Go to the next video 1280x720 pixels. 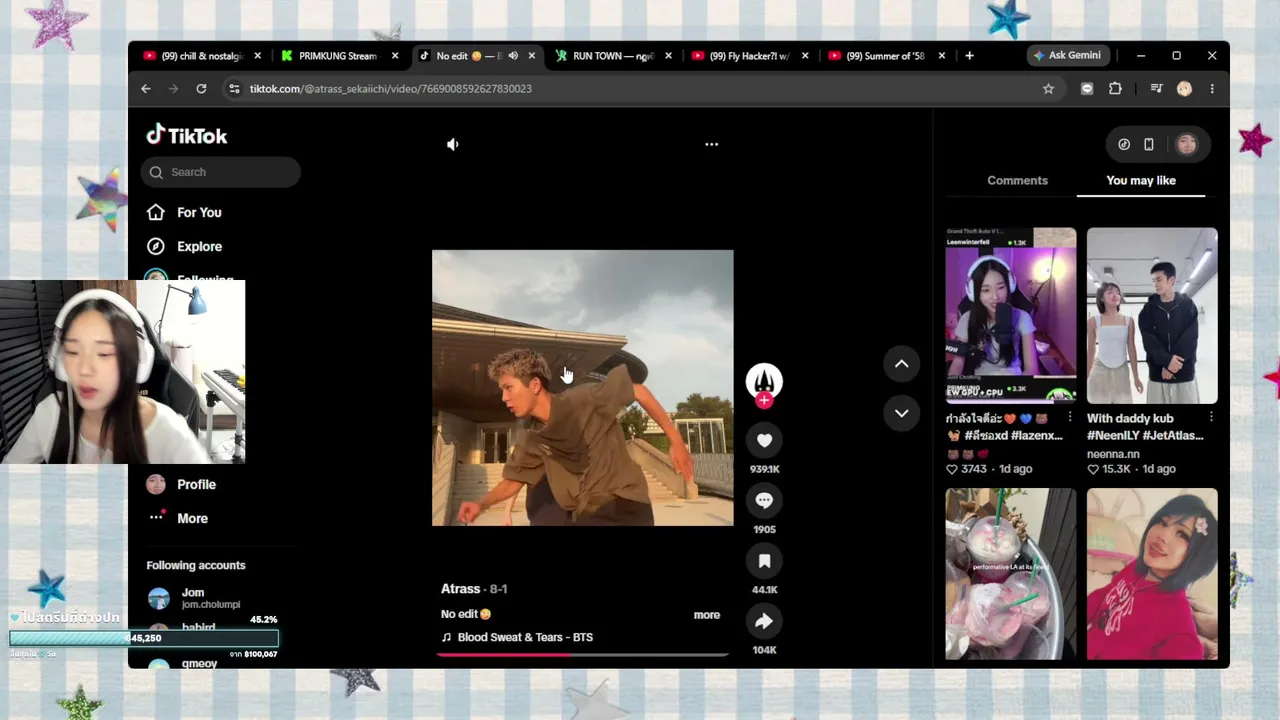click(901, 412)
